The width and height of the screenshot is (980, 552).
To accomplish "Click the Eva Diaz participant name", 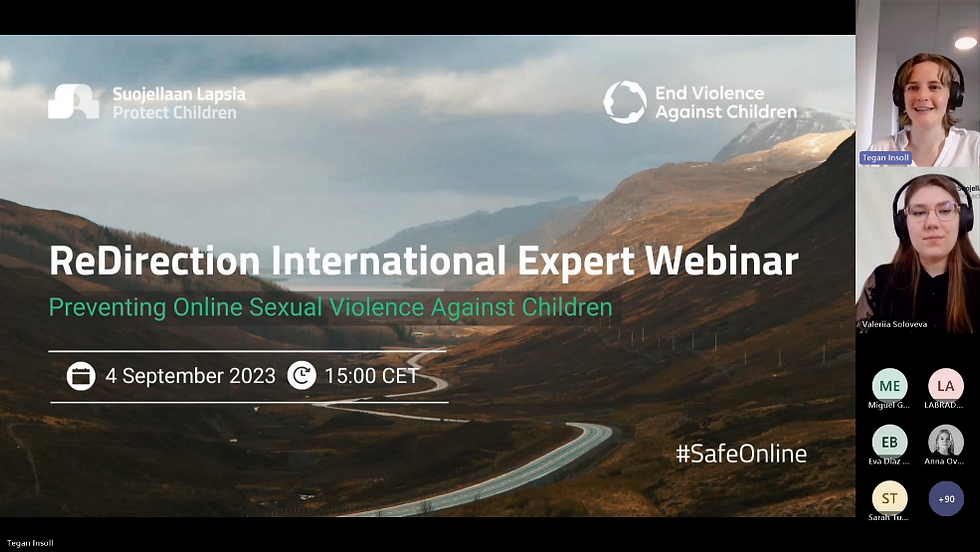I will pyautogui.click(x=889, y=461).
